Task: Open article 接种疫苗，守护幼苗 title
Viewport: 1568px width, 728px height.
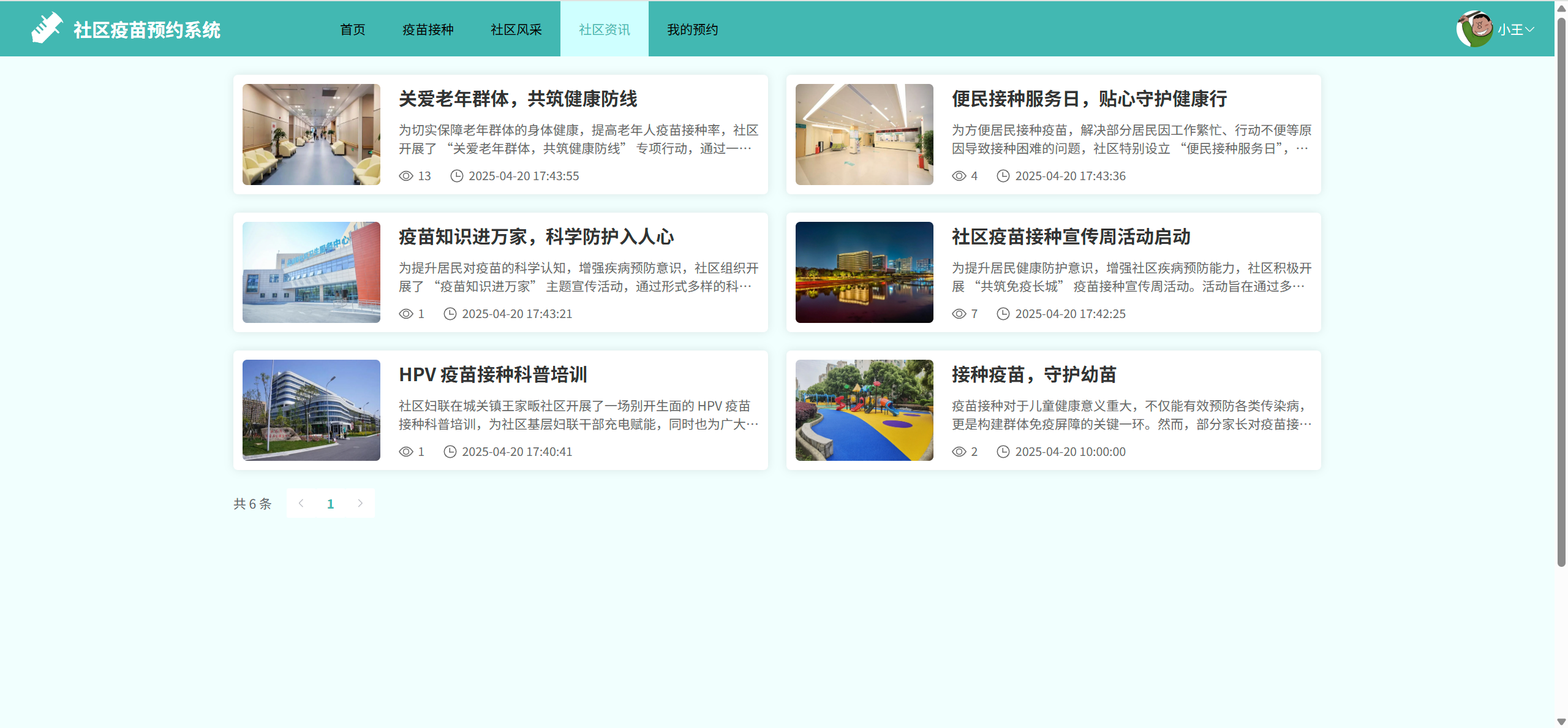Action: (x=1033, y=374)
